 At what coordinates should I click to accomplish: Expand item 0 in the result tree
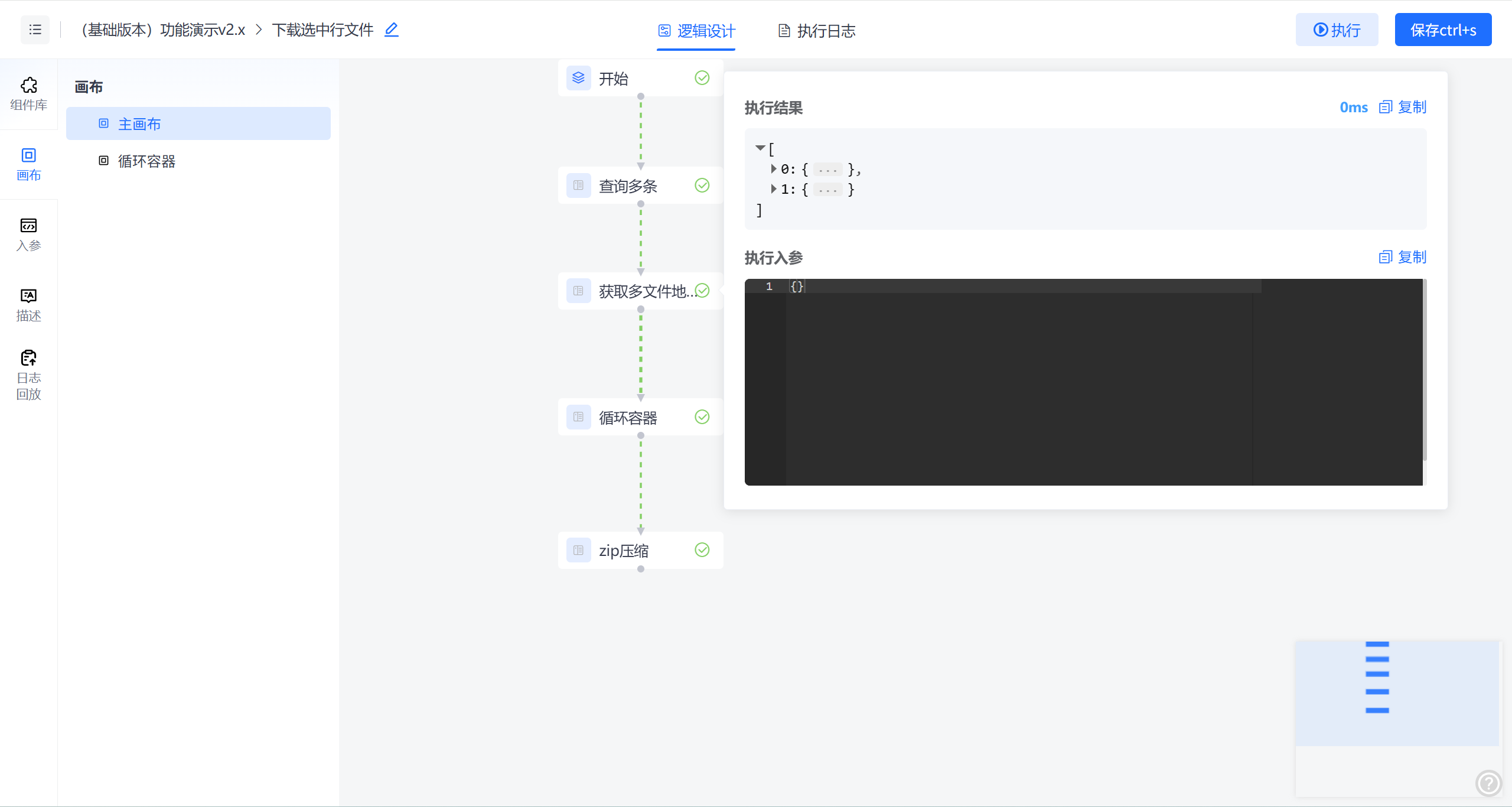pyautogui.click(x=773, y=169)
